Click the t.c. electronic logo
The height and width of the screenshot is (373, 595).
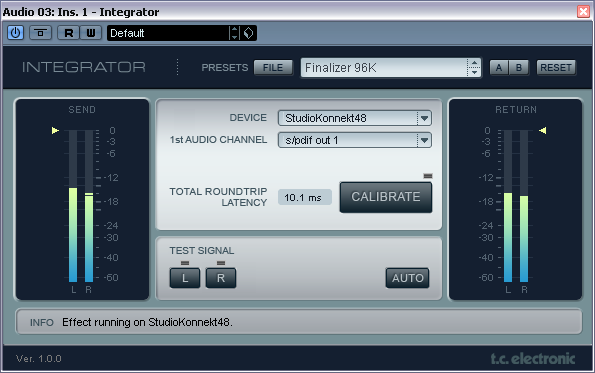[533, 358]
